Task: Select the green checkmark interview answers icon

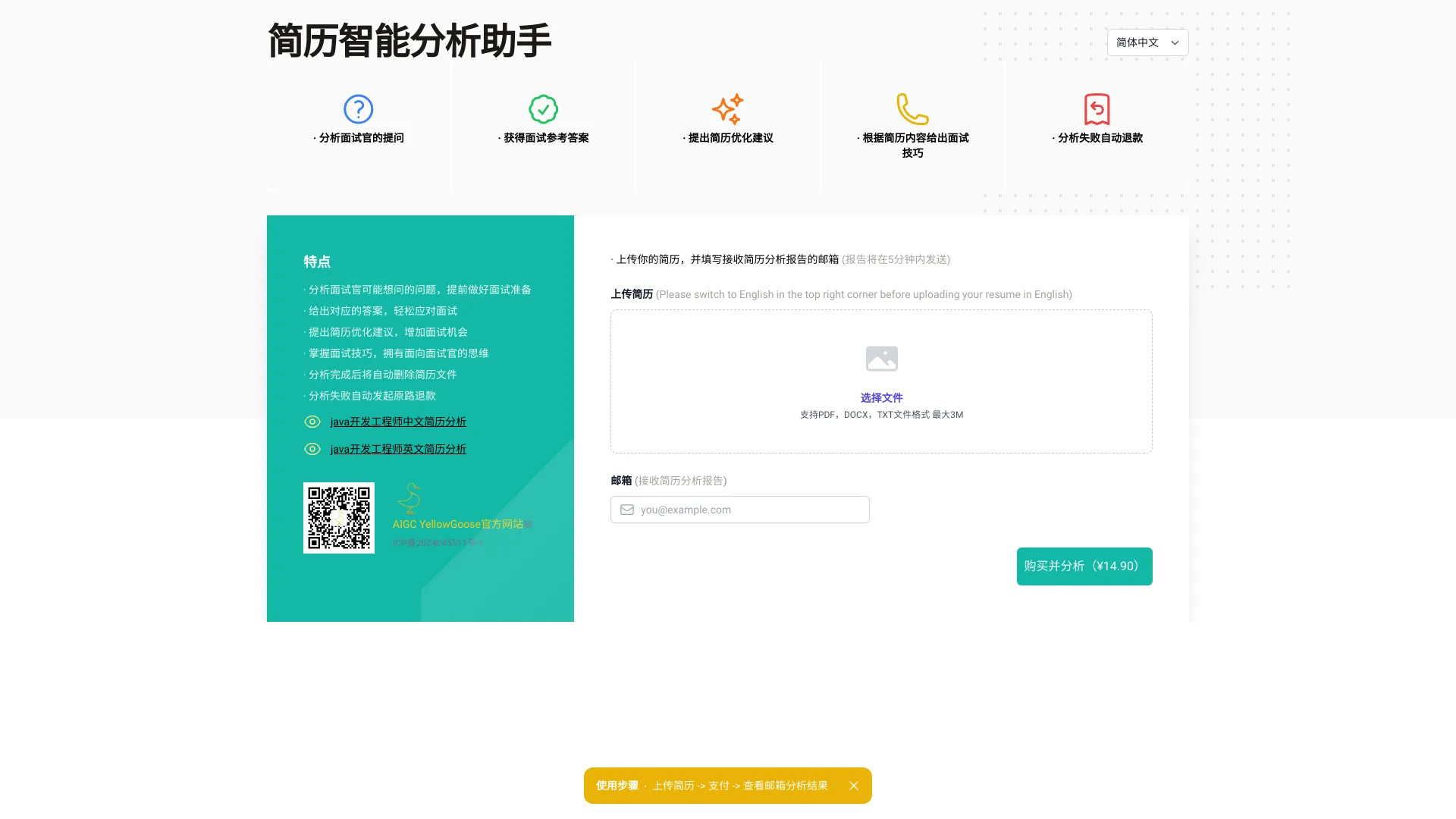Action: pyautogui.click(x=543, y=108)
